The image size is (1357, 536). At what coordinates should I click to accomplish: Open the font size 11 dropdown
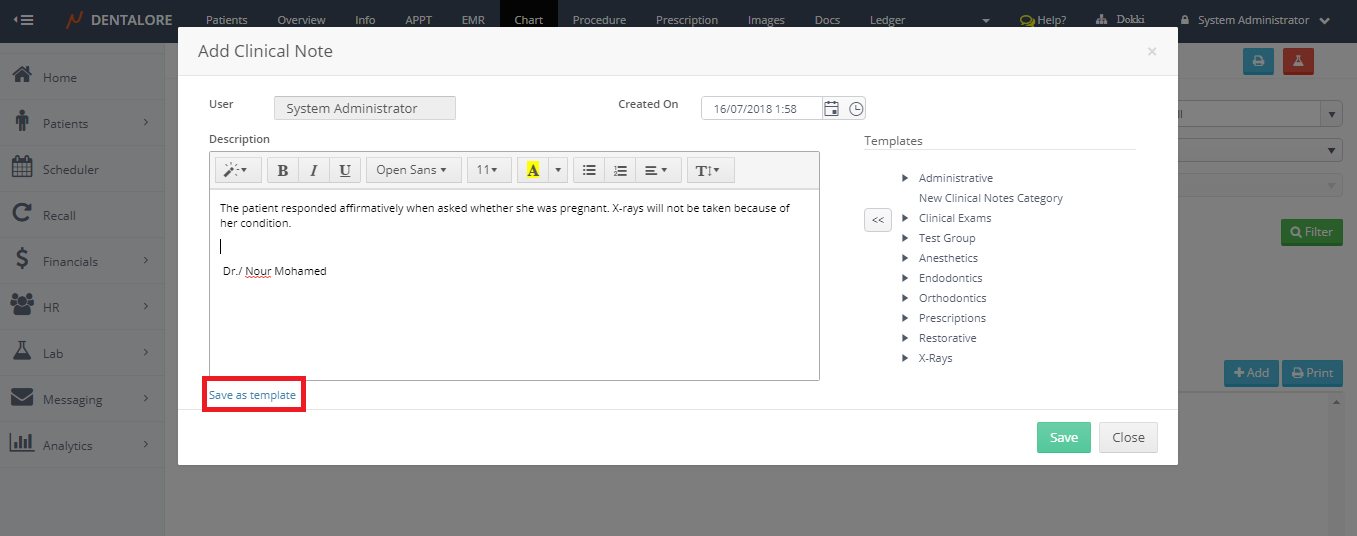[488, 170]
